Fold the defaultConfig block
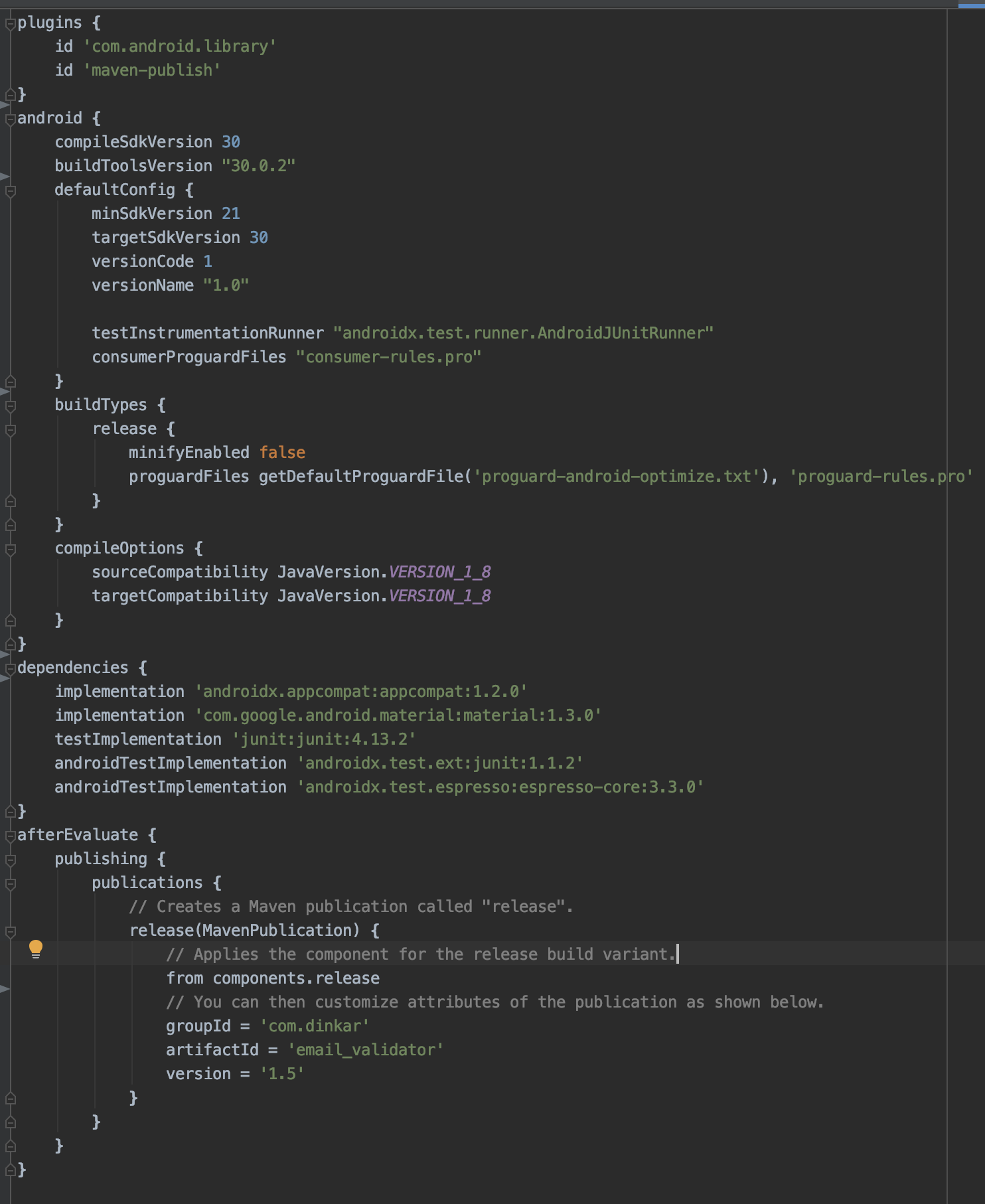 (10, 191)
